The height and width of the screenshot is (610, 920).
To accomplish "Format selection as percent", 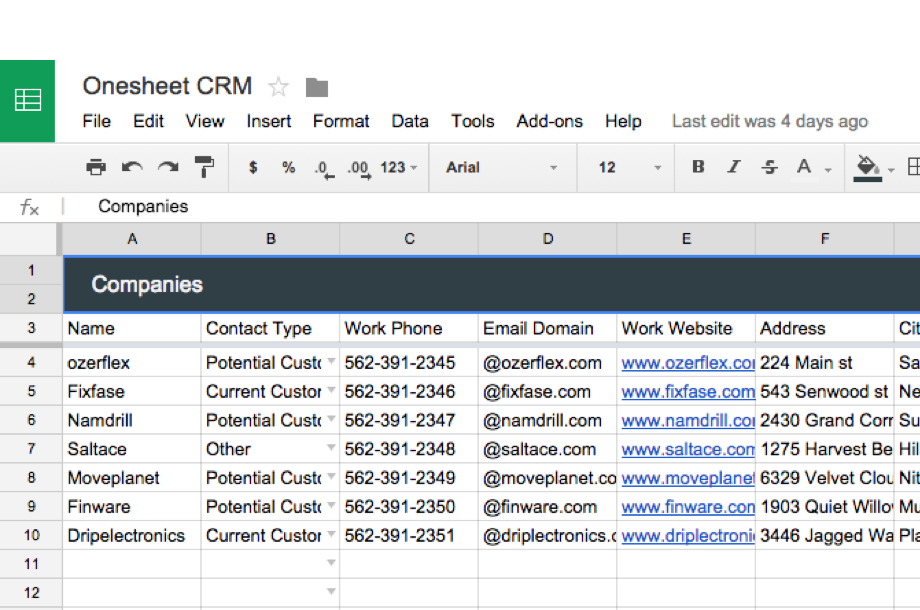I will coord(287,167).
